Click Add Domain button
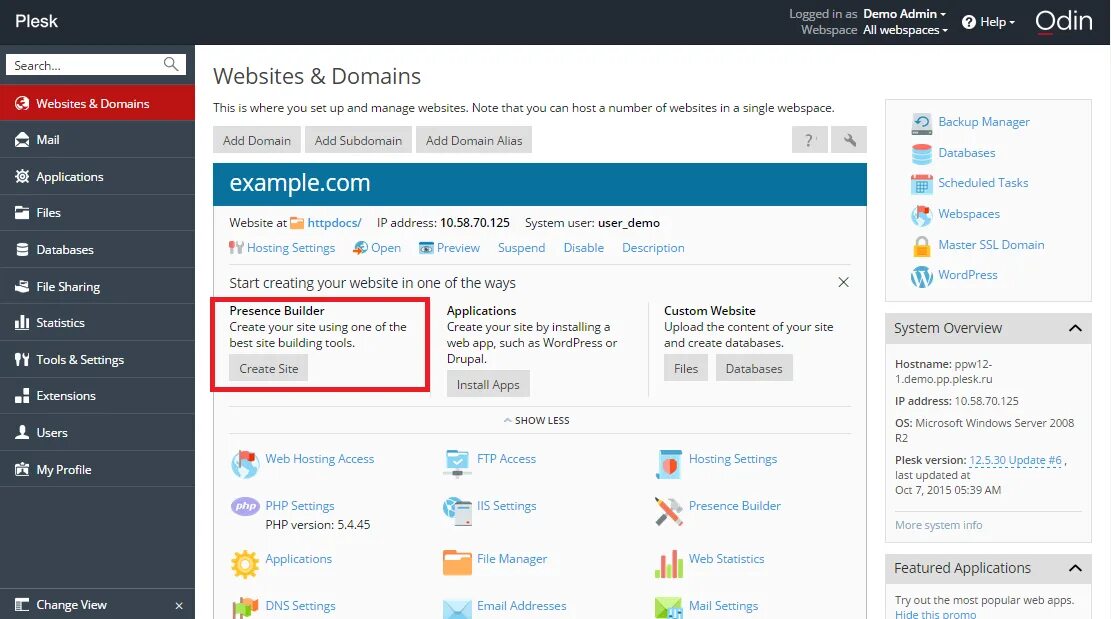The width and height of the screenshot is (1111, 619). [256, 140]
